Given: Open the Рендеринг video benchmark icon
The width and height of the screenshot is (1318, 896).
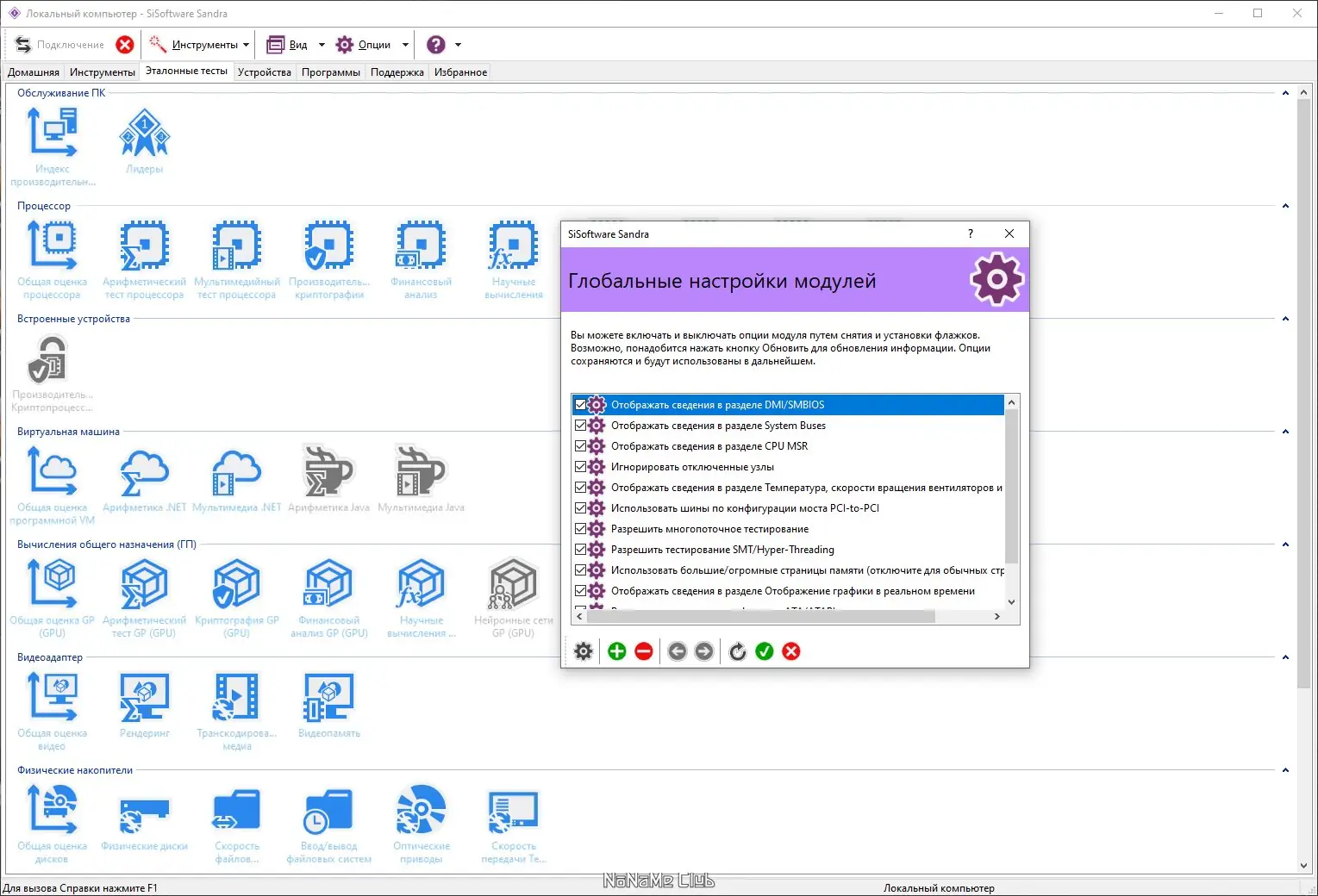Looking at the screenshot, I should 145,697.
